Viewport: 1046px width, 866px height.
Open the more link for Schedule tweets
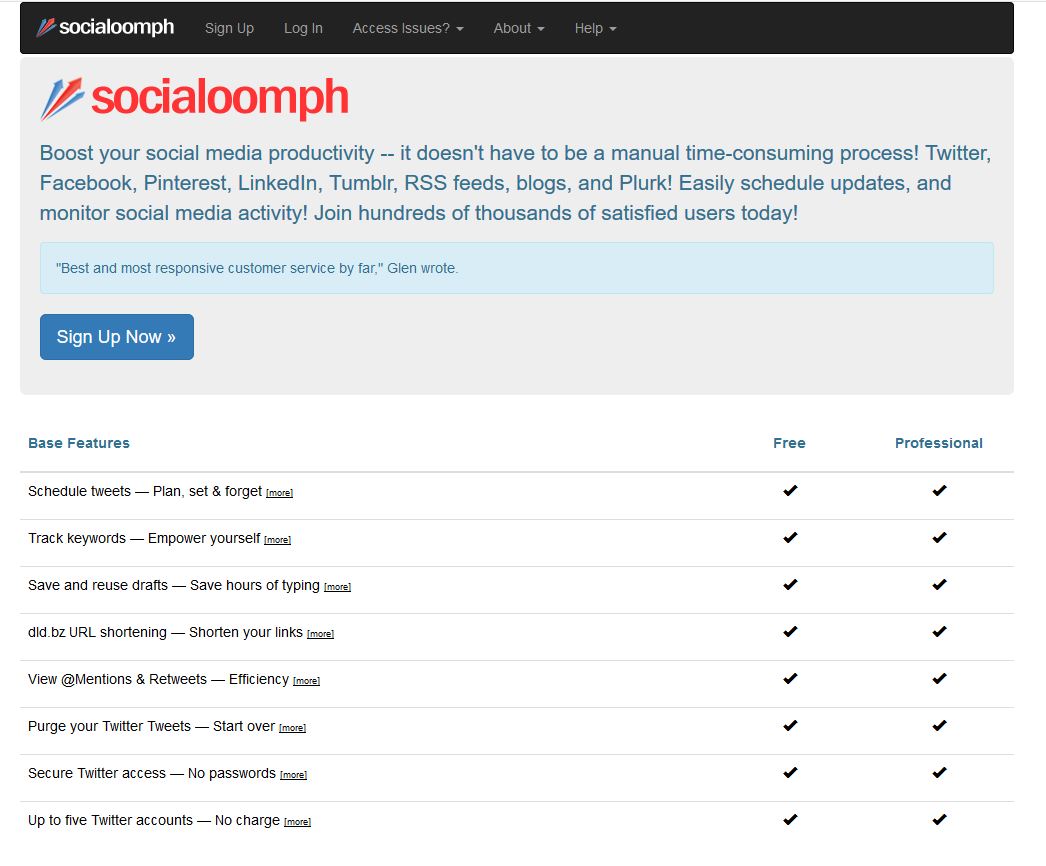tap(279, 493)
